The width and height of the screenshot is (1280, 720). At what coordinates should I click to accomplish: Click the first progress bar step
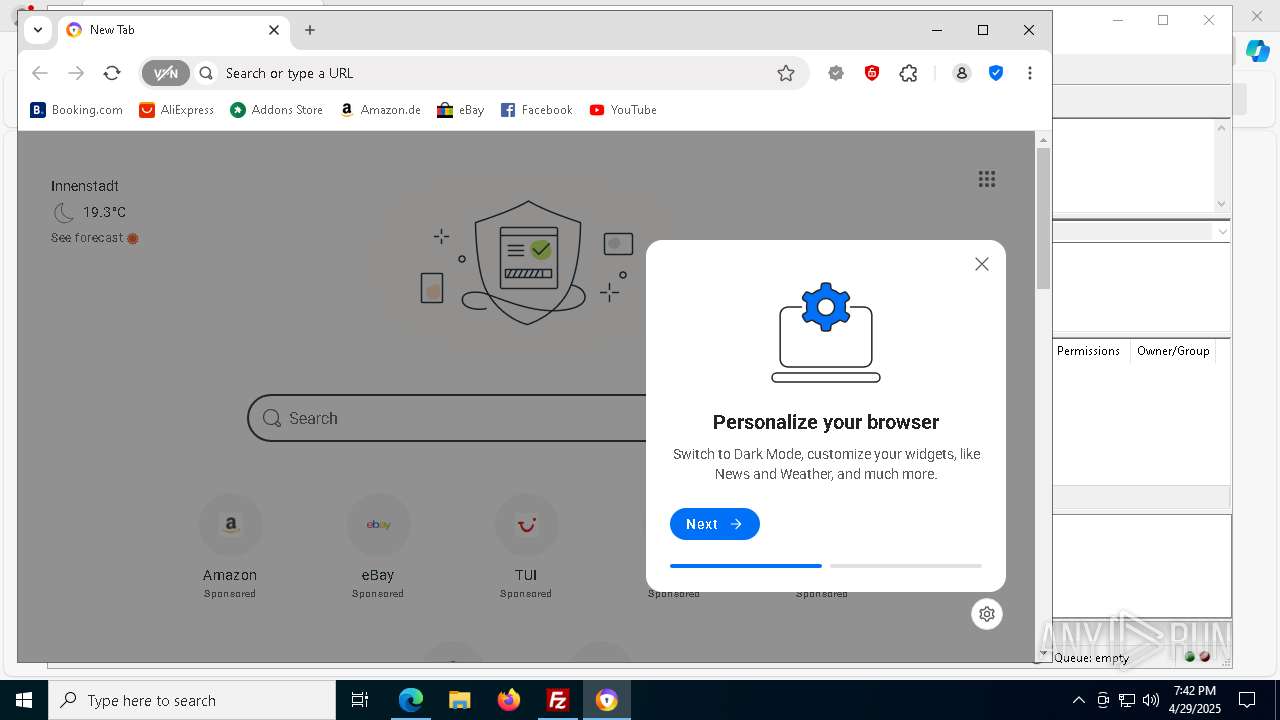coord(746,566)
